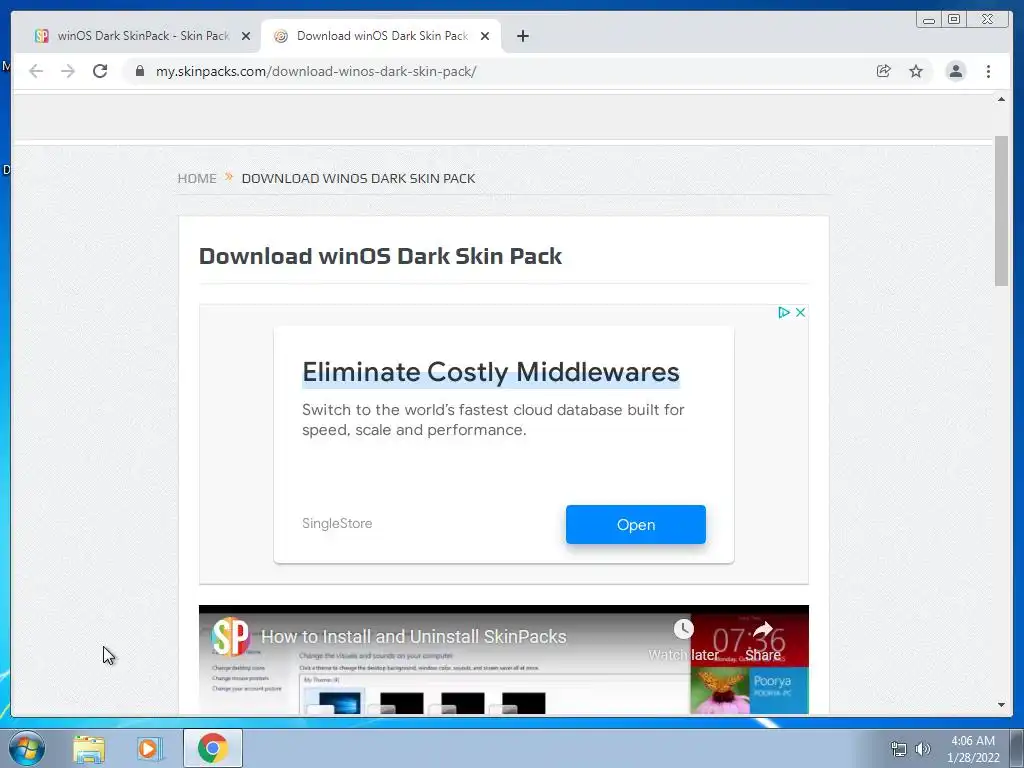Click the ad description about cloud database
The height and width of the screenshot is (768, 1024).
[493, 419]
